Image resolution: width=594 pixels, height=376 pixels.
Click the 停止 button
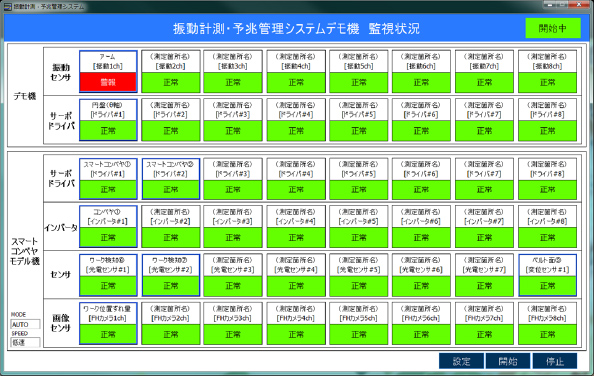(x=555, y=361)
